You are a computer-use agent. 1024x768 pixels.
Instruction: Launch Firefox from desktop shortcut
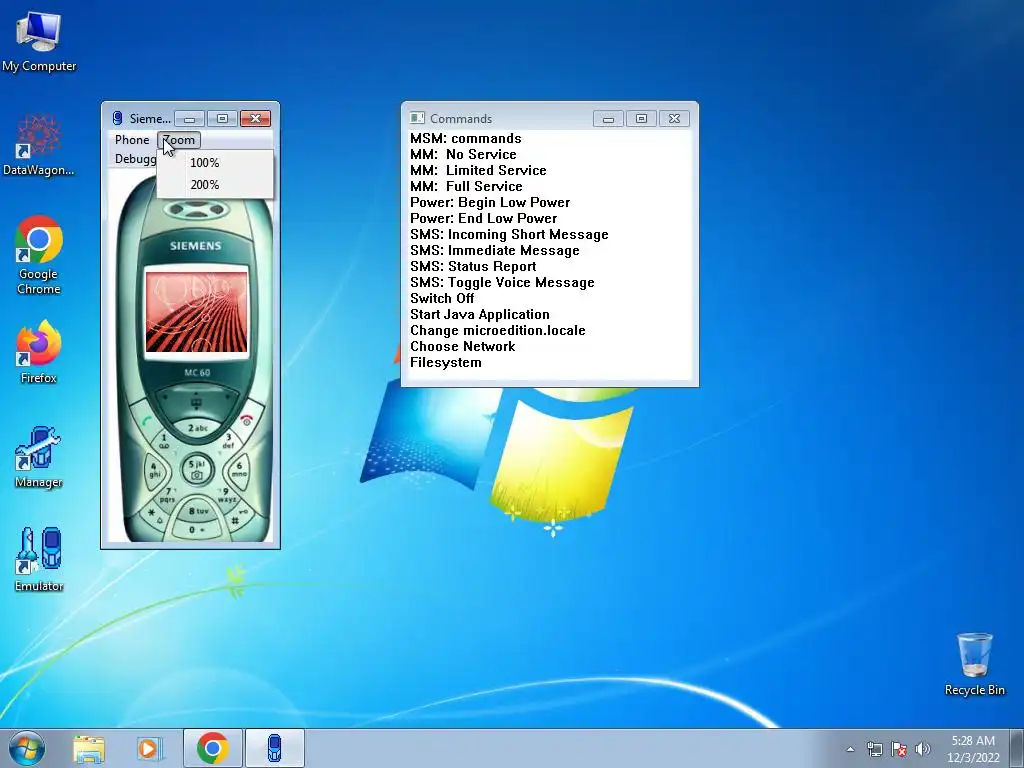click(39, 351)
